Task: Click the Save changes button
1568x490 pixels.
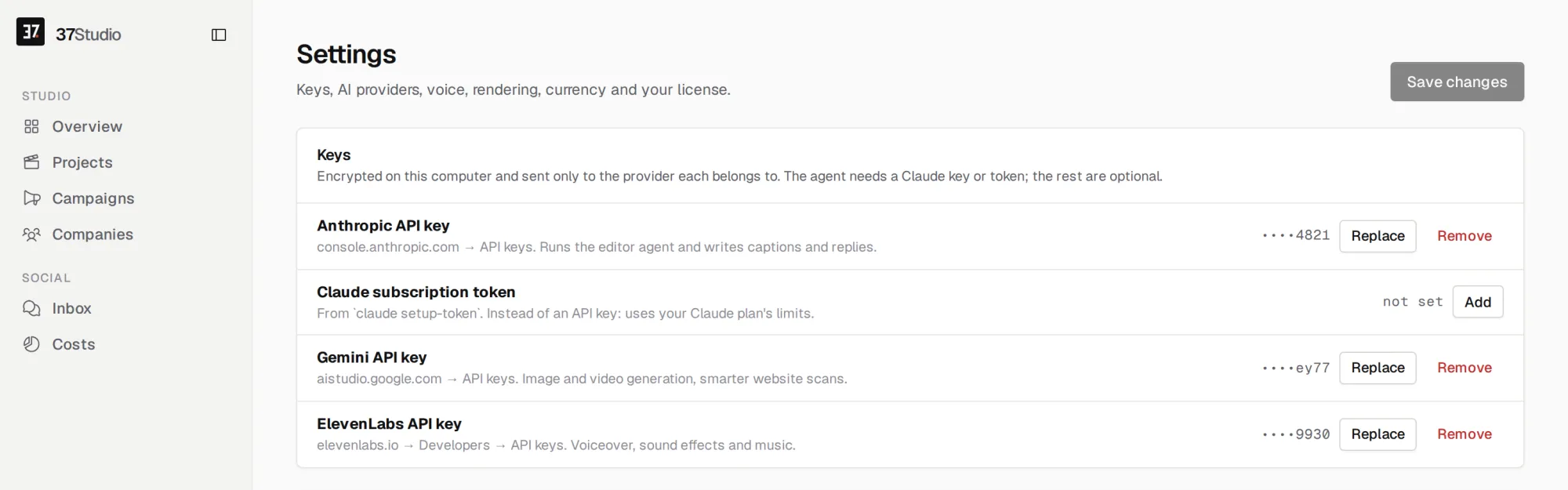Action: [x=1457, y=82]
